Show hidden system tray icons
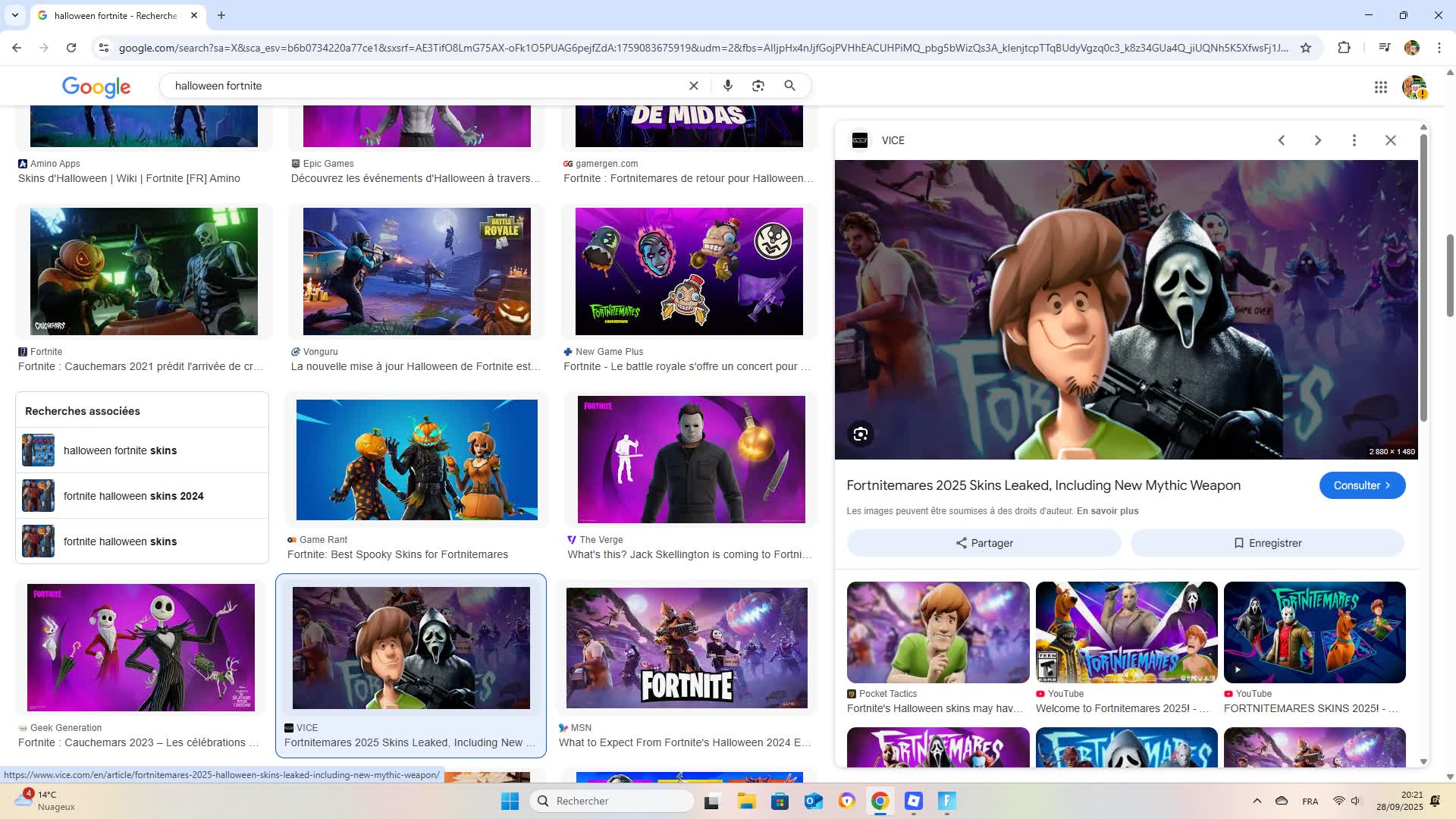This screenshot has width=1456, height=819. pos(1257,801)
